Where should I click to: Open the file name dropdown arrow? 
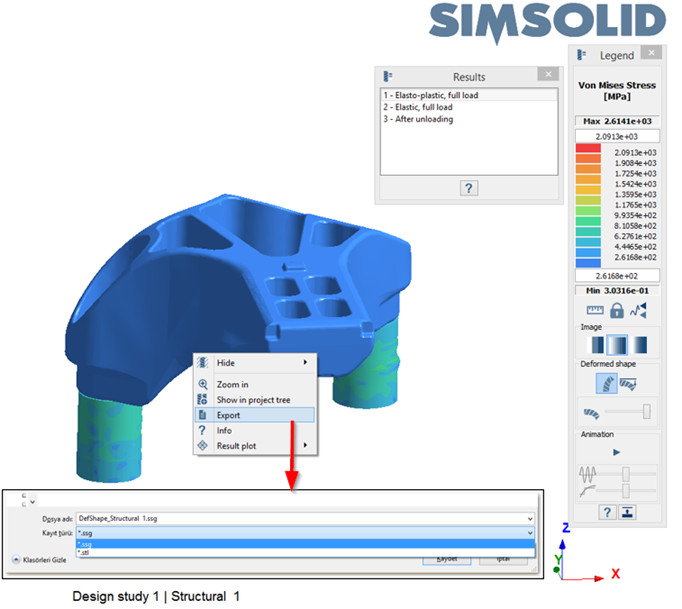530,519
